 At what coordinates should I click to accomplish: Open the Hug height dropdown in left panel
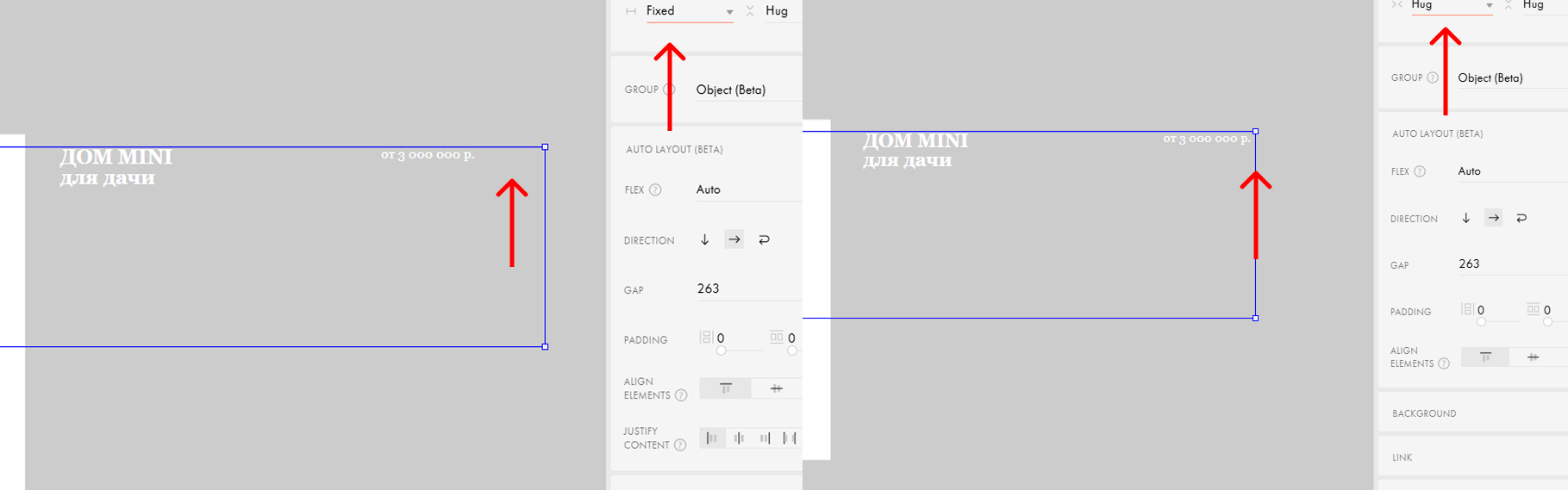(783, 11)
